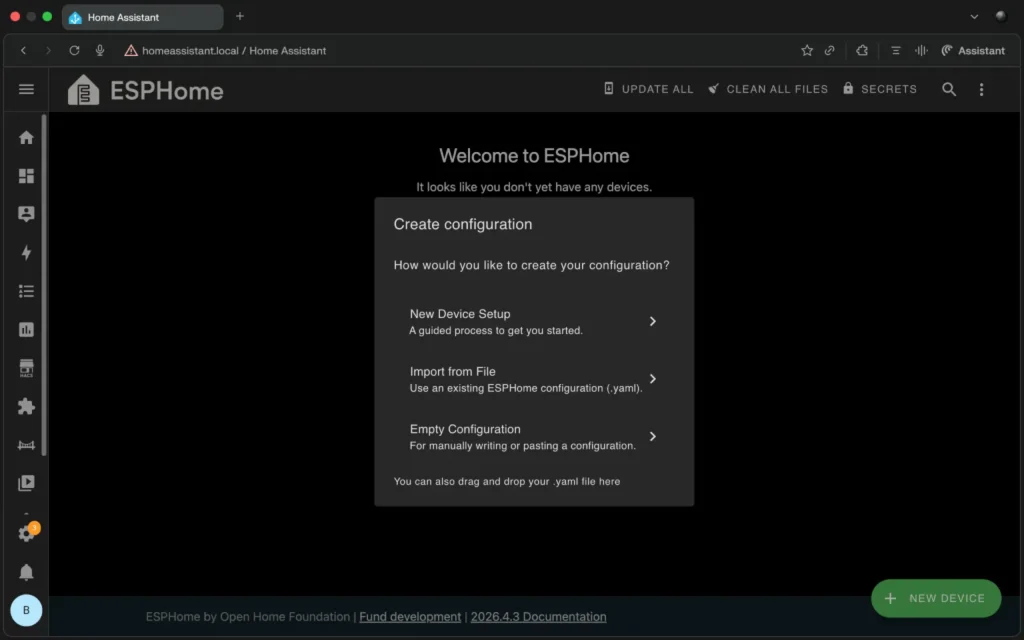This screenshot has height=640, width=1024.
Task: Bookmark page with star icon
Action: 807,50
